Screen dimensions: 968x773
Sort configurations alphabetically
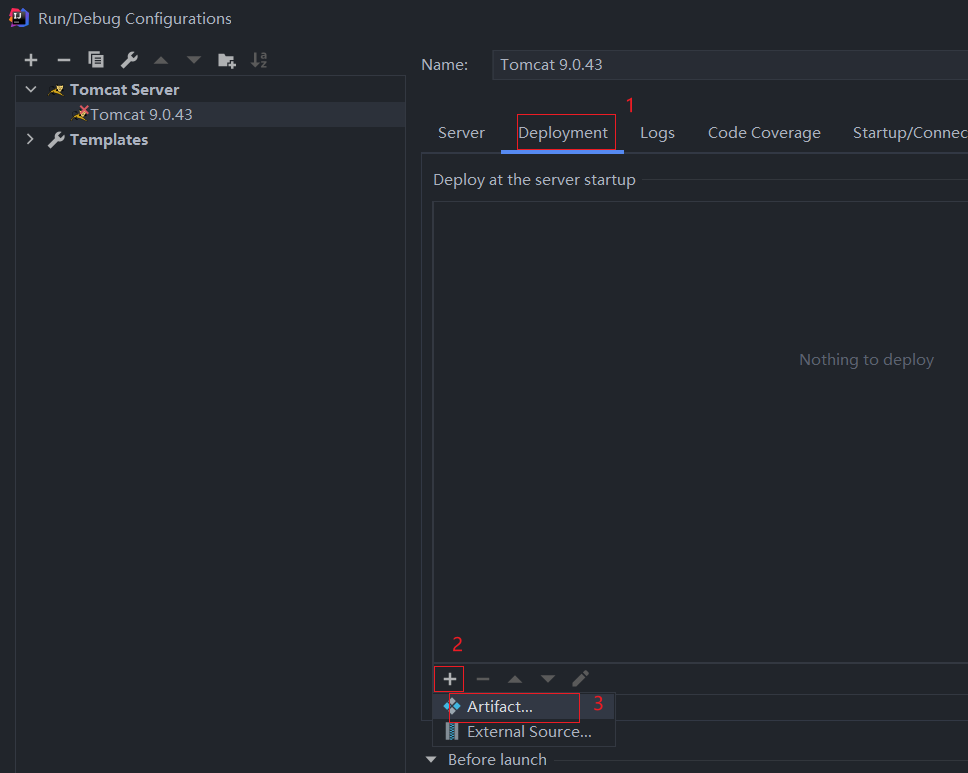click(x=259, y=60)
